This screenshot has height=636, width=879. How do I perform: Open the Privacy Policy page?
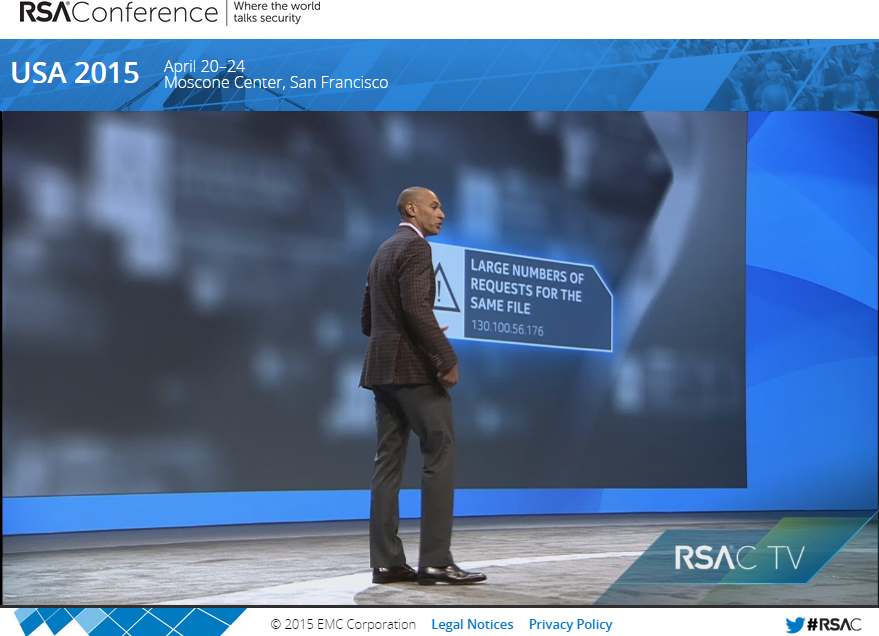(570, 624)
